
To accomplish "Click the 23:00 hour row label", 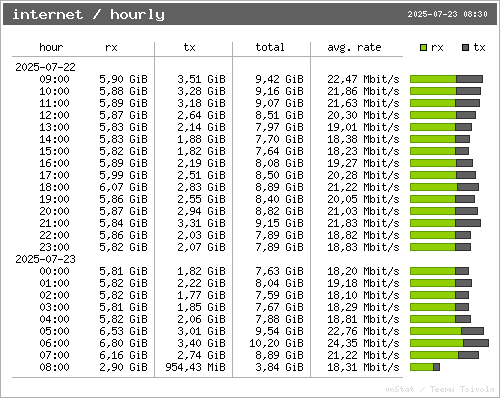I will tap(54, 247).
